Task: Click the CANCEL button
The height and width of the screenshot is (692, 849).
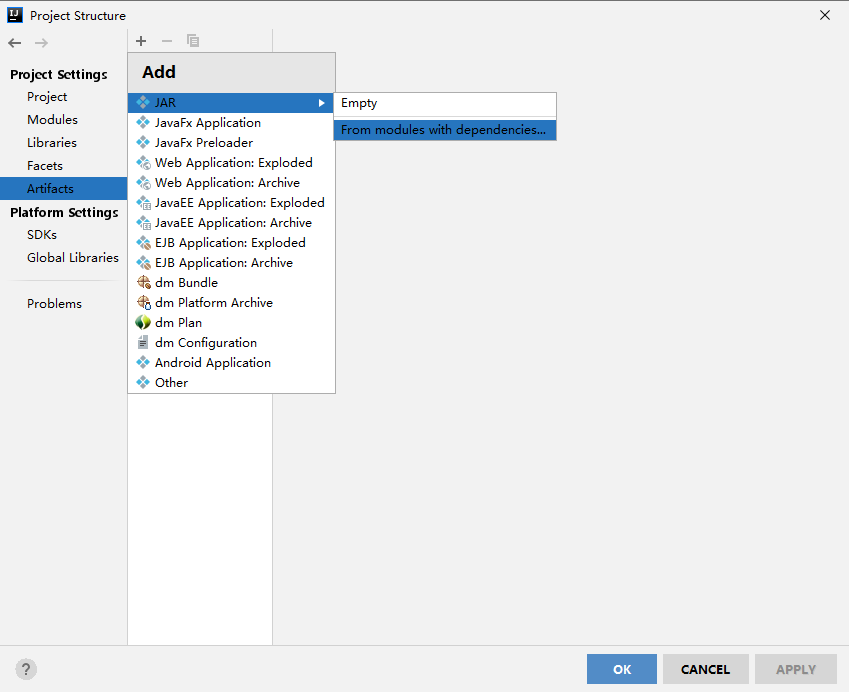Action: (x=706, y=669)
